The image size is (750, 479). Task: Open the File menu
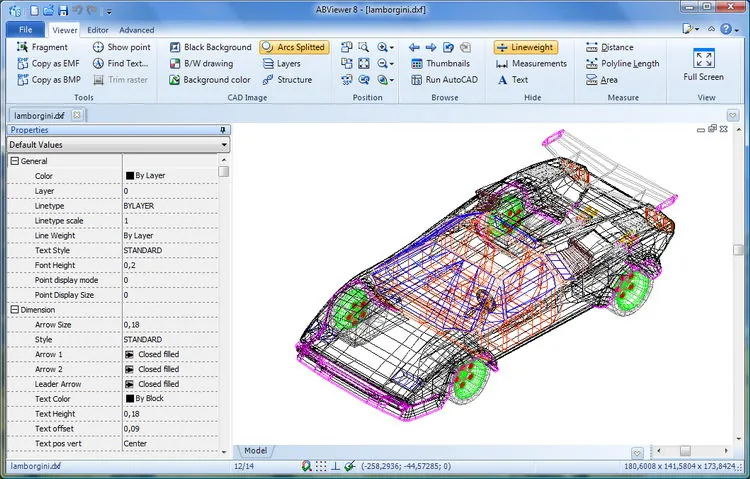pos(26,29)
